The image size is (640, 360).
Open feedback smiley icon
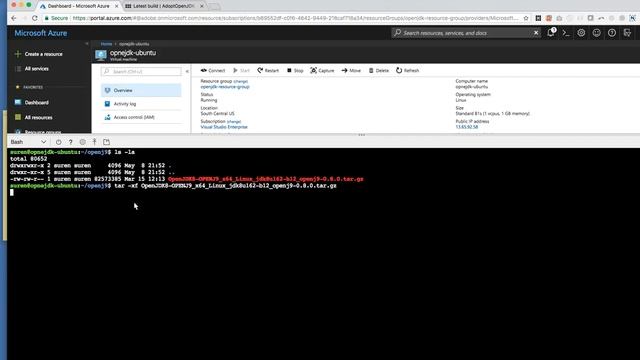point(596,33)
